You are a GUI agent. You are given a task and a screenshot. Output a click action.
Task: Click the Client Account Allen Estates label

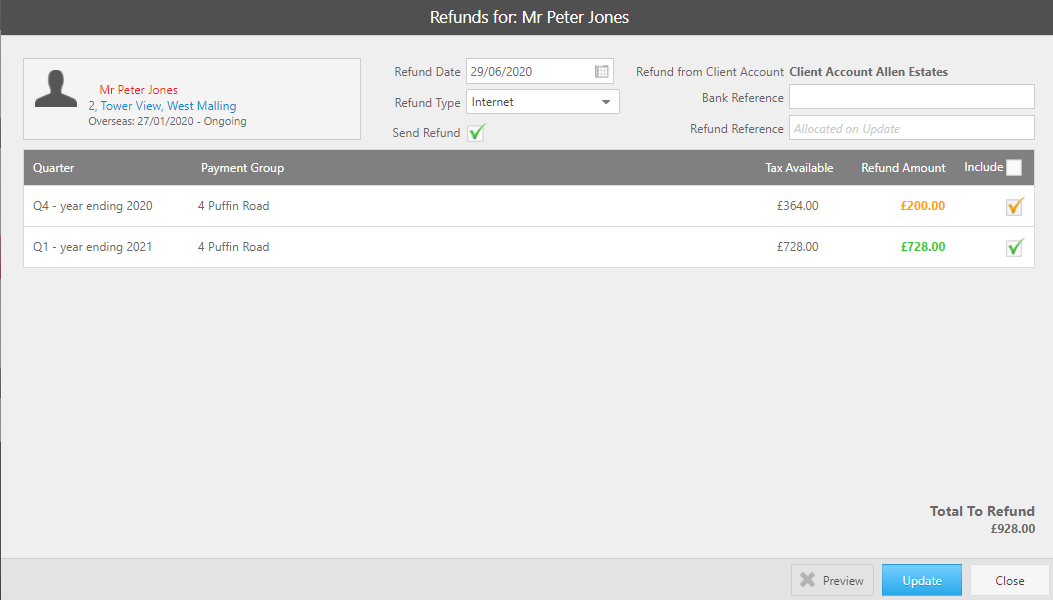(x=868, y=72)
